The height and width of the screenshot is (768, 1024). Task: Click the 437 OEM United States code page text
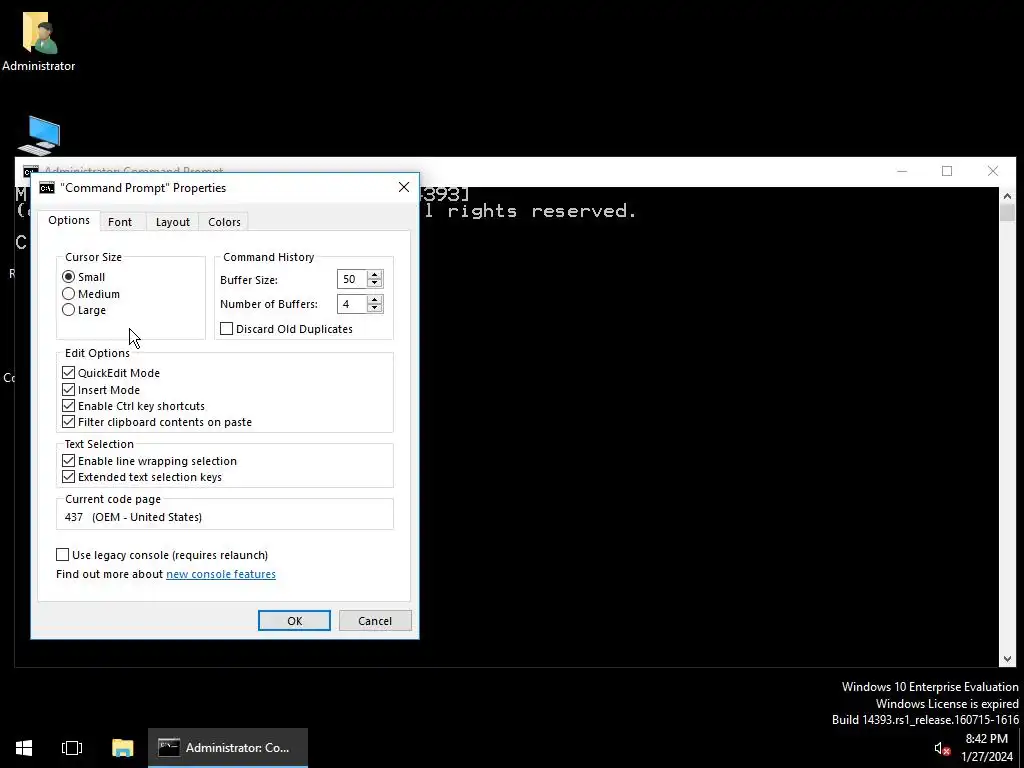click(133, 517)
